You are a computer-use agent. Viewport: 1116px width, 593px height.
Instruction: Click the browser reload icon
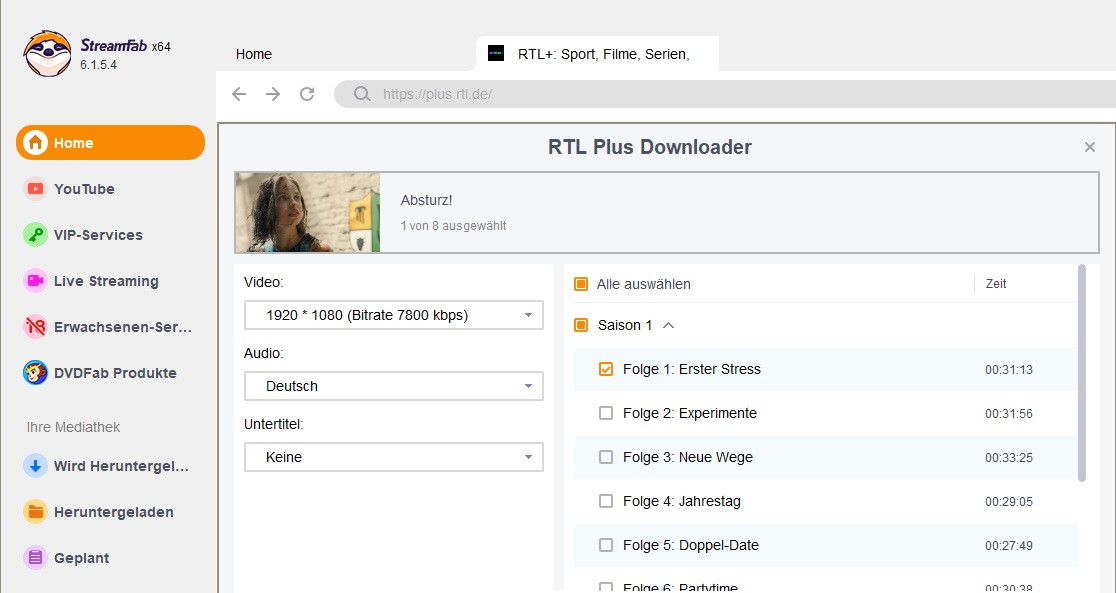click(307, 94)
